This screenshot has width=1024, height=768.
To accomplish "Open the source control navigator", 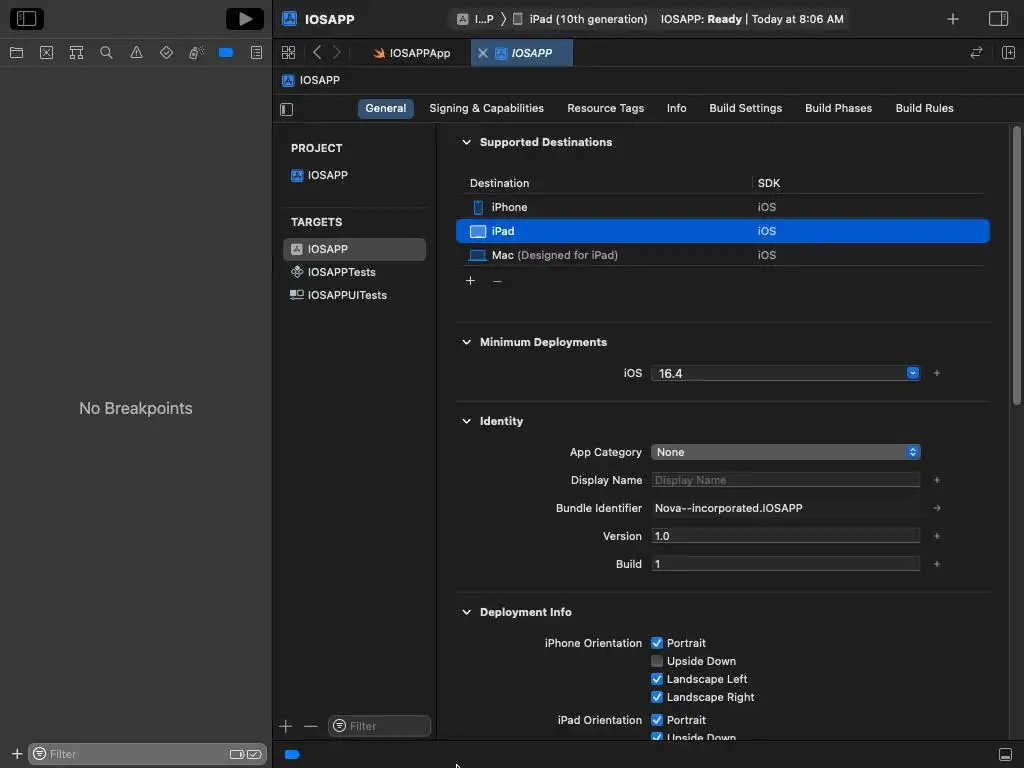I will click(x=46, y=53).
